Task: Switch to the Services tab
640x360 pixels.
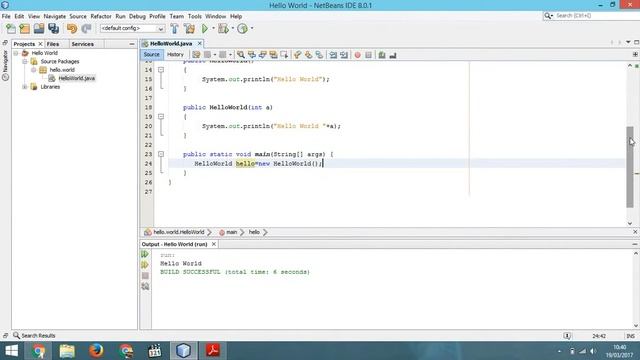Action: tap(82, 44)
